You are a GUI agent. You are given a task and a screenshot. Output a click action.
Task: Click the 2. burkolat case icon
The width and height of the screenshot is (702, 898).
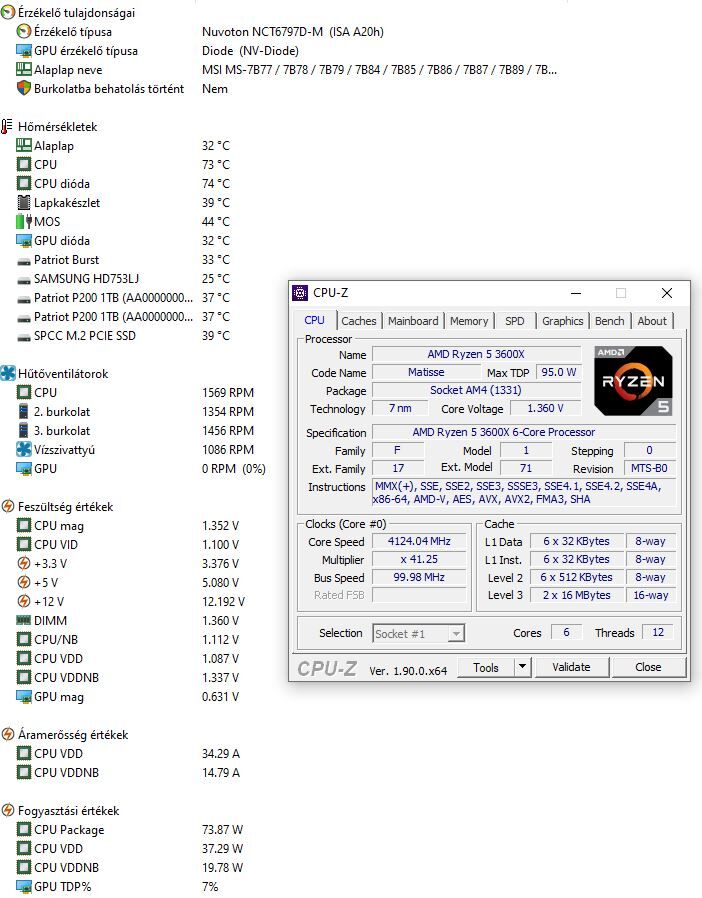23,411
